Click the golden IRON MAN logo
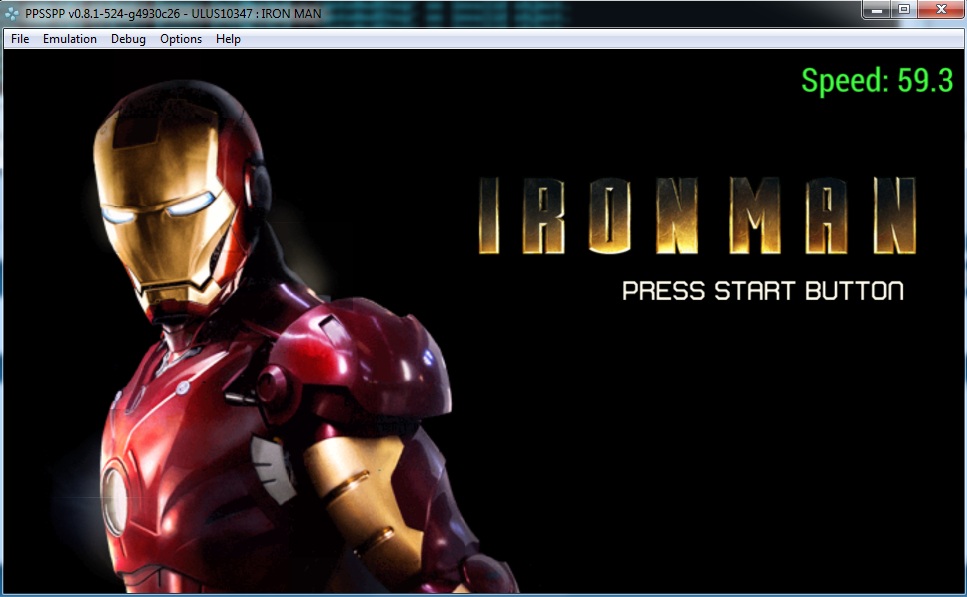 pos(697,217)
